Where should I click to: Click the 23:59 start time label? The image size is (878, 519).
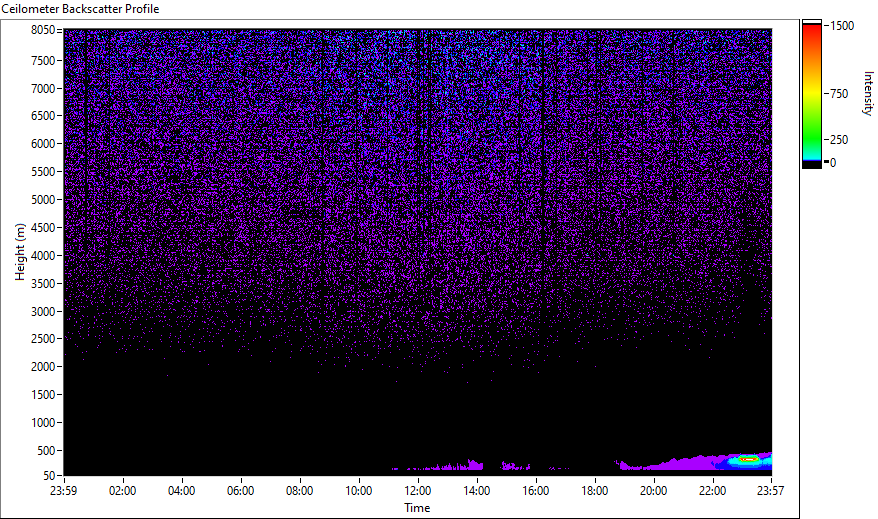coord(63,491)
